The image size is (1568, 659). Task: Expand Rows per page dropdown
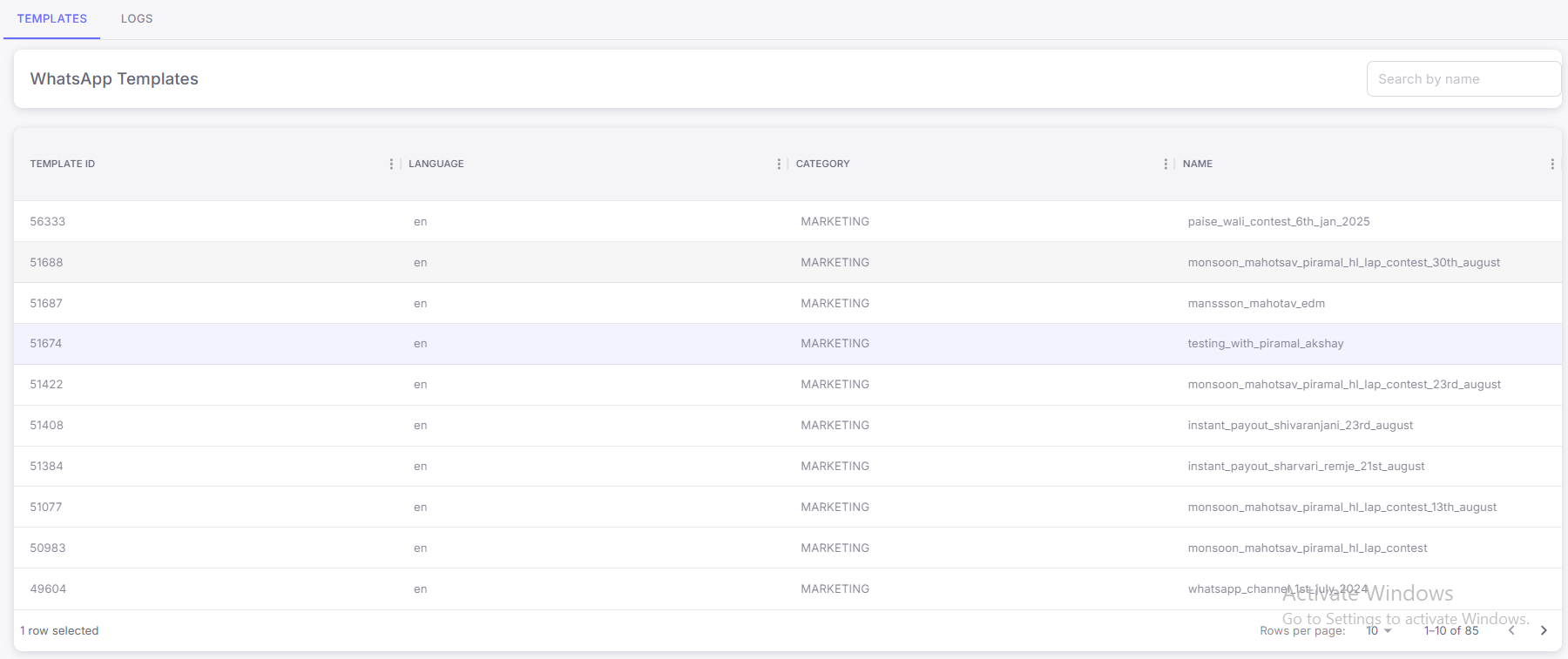[x=1378, y=630]
